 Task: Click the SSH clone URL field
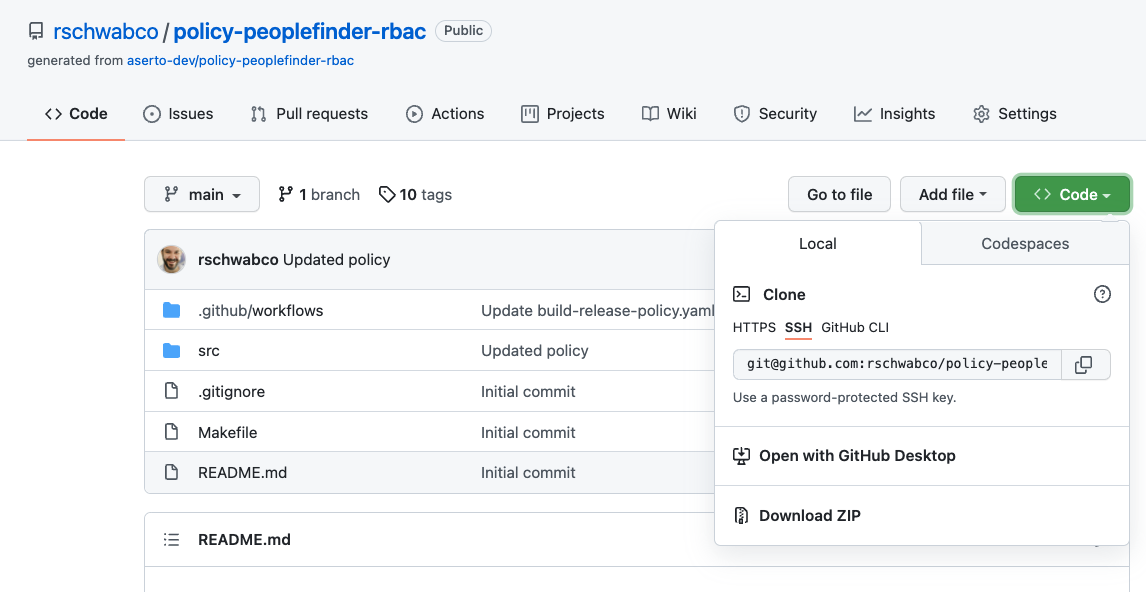(897, 365)
